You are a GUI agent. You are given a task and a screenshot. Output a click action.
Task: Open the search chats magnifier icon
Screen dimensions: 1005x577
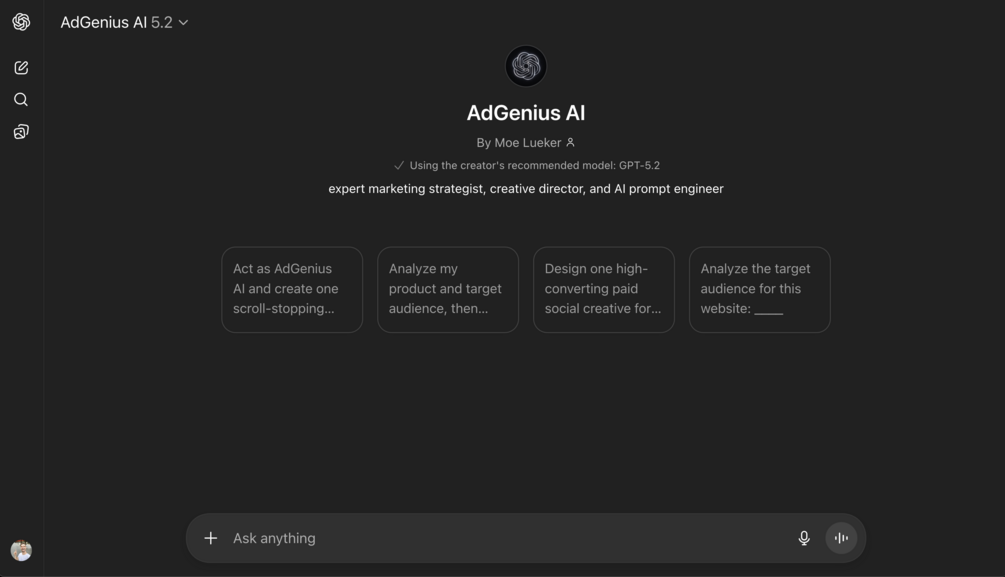21,99
